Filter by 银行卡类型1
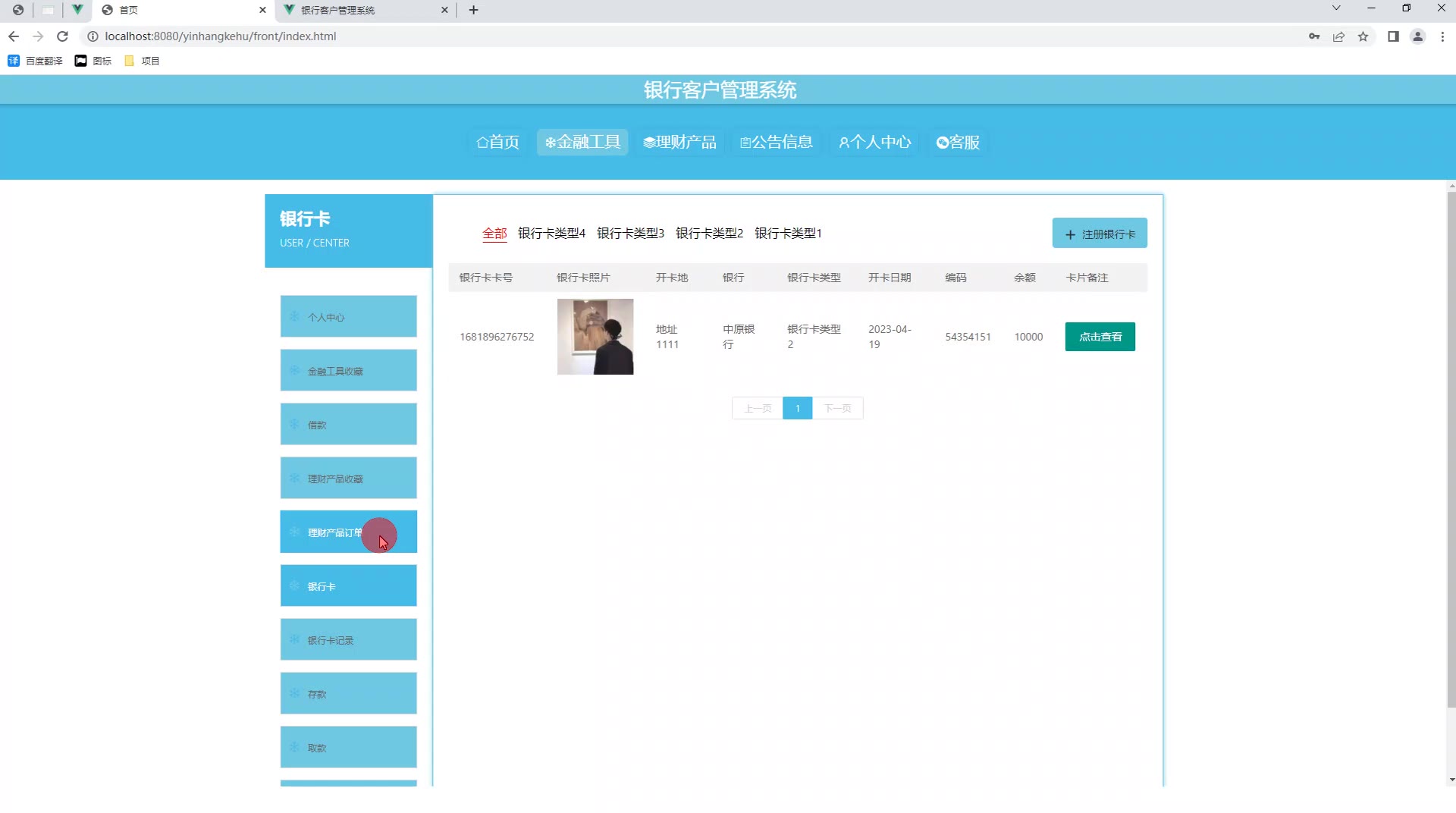The width and height of the screenshot is (1456, 813). click(788, 234)
